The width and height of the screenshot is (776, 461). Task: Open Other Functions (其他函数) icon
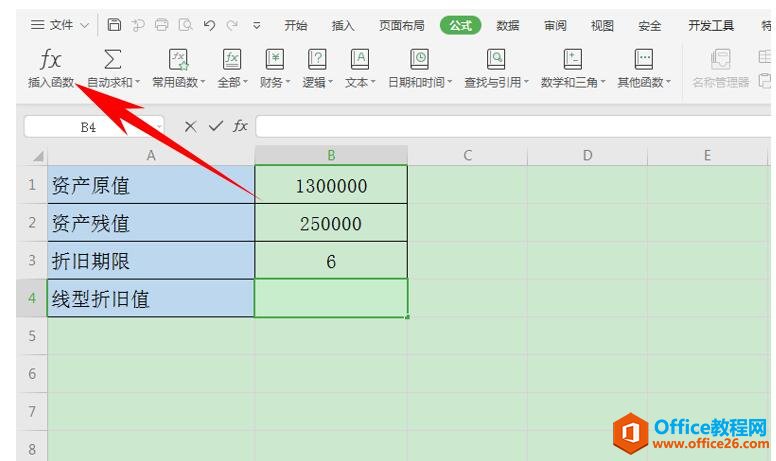(643, 59)
